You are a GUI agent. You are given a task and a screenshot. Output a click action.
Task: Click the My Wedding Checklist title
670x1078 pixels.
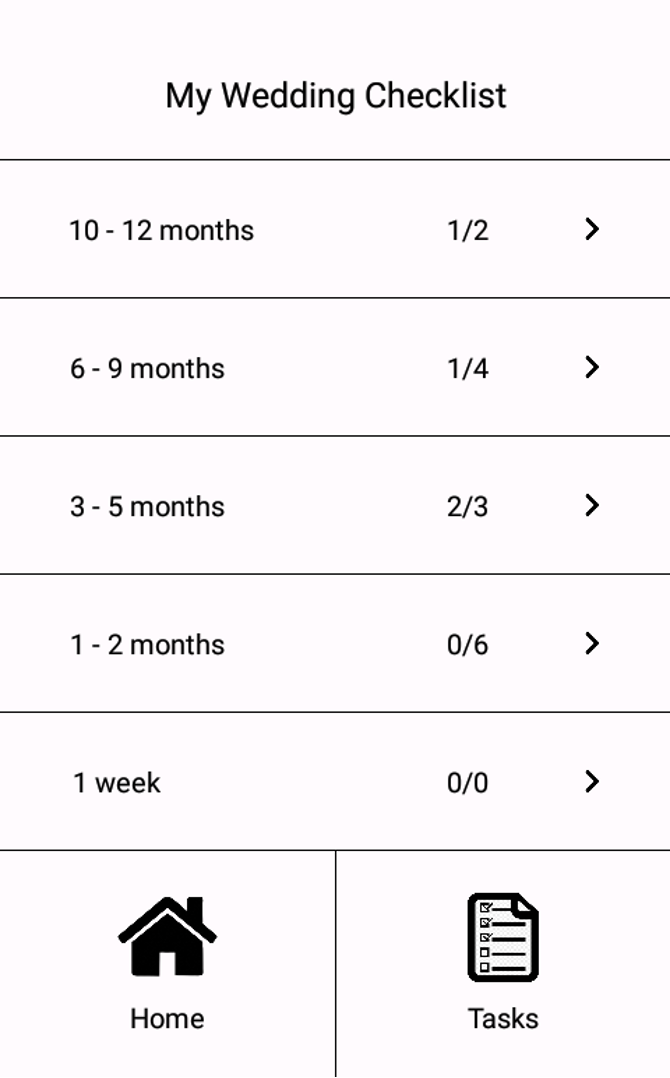tap(336, 96)
